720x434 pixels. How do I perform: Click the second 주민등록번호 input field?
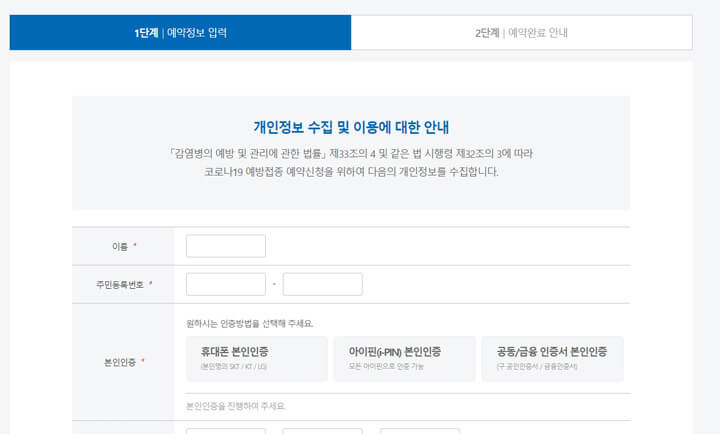323,284
